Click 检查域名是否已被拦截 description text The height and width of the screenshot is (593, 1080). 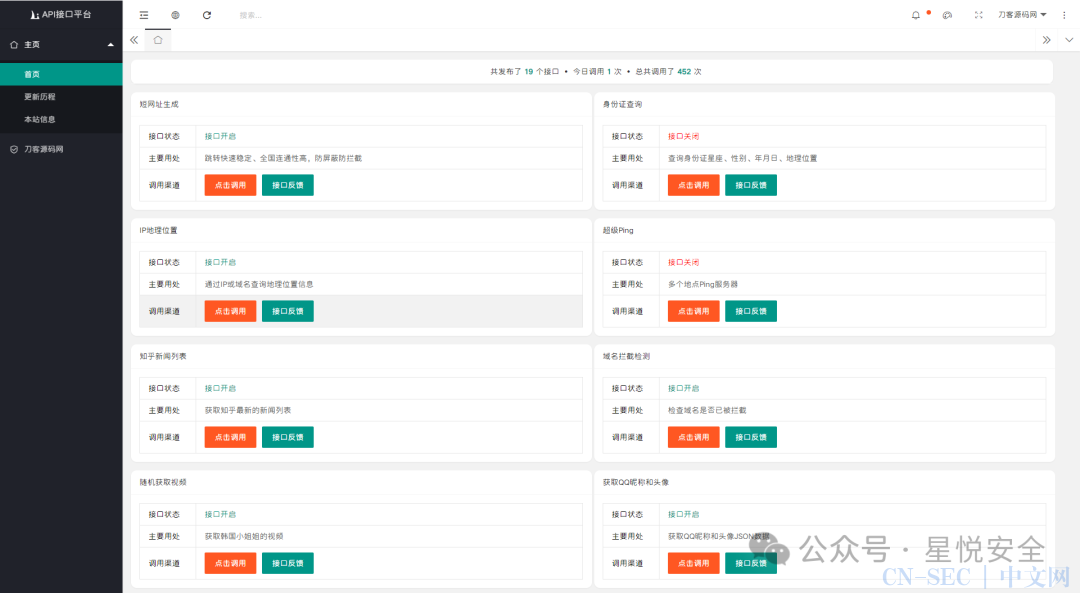(707, 410)
